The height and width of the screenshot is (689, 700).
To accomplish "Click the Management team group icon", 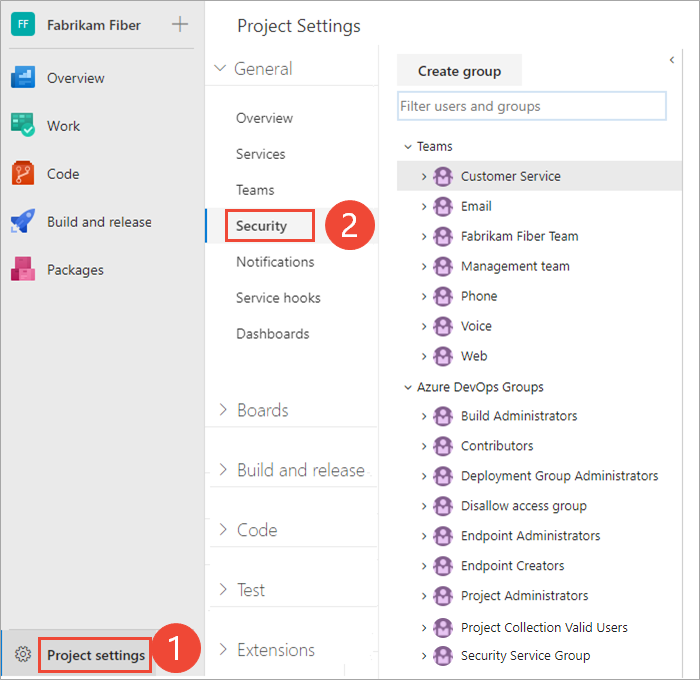I will coord(443,266).
